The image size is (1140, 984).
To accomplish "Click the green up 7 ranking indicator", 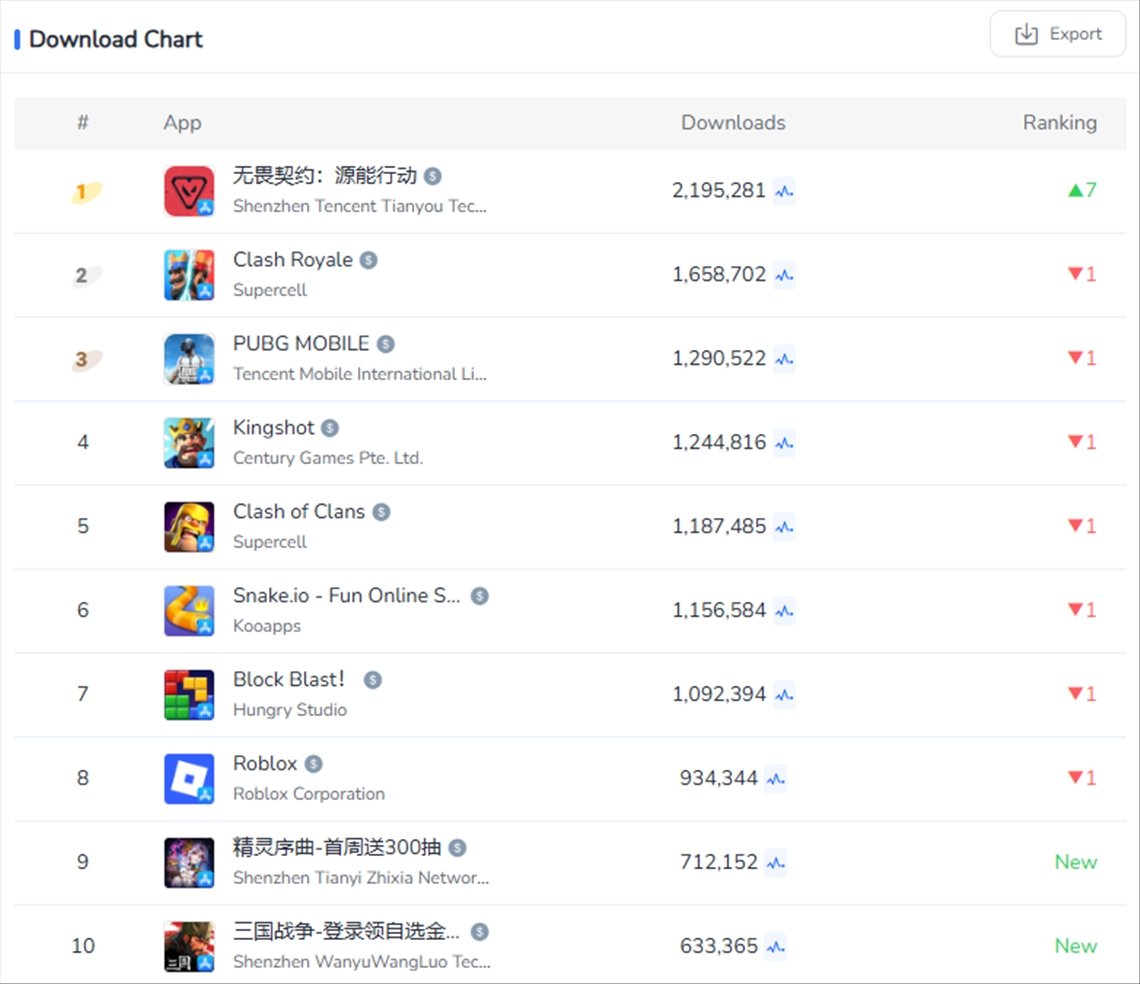I will click(x=1082, y=190).
